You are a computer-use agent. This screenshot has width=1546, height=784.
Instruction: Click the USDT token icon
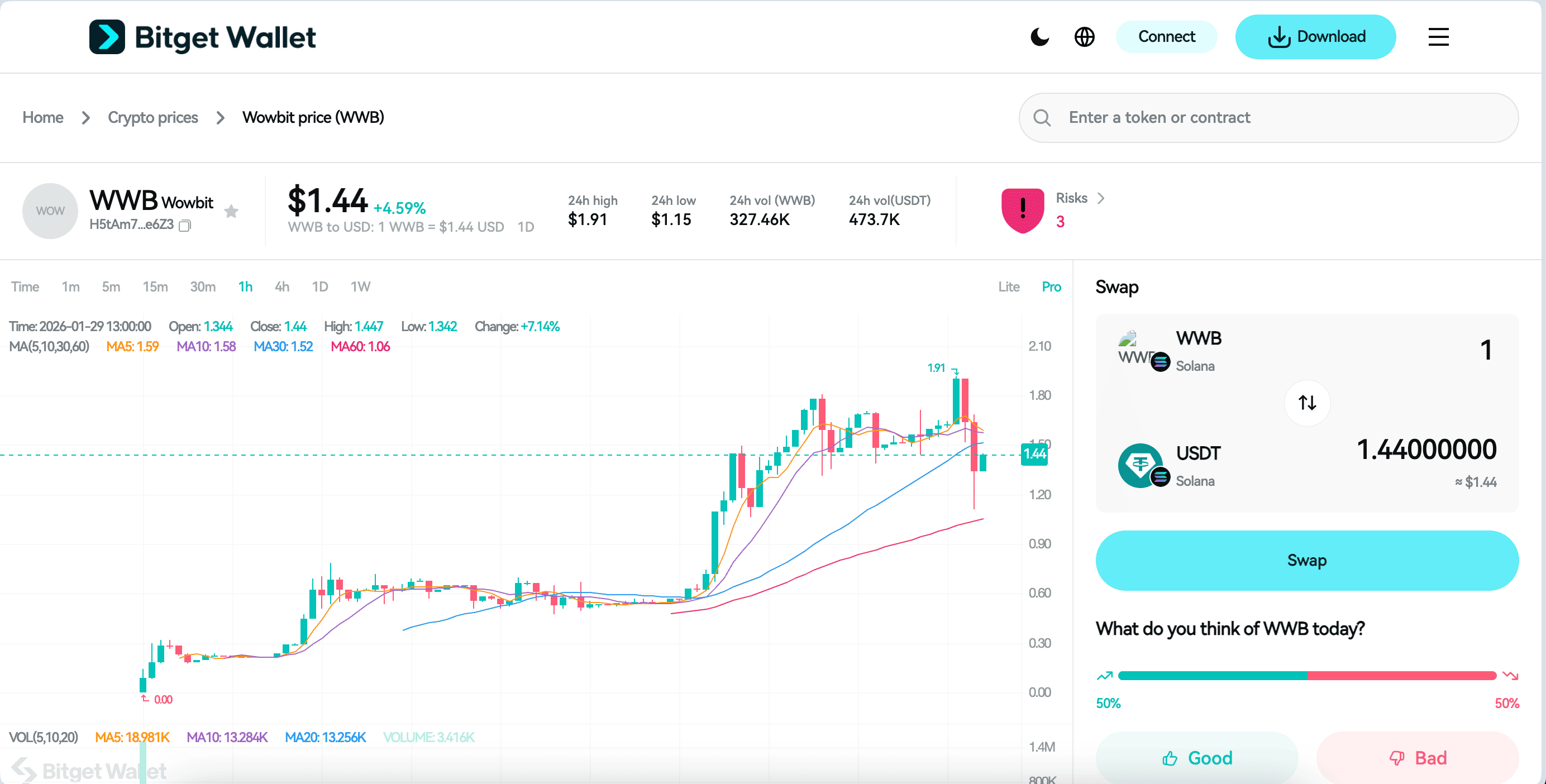coord(1141,465)
